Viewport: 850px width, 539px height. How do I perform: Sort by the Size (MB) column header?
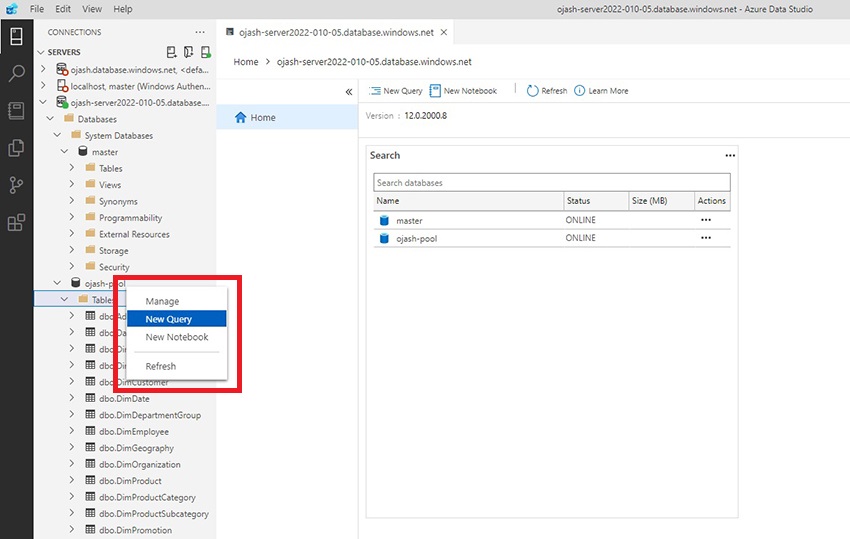(662, 201)
